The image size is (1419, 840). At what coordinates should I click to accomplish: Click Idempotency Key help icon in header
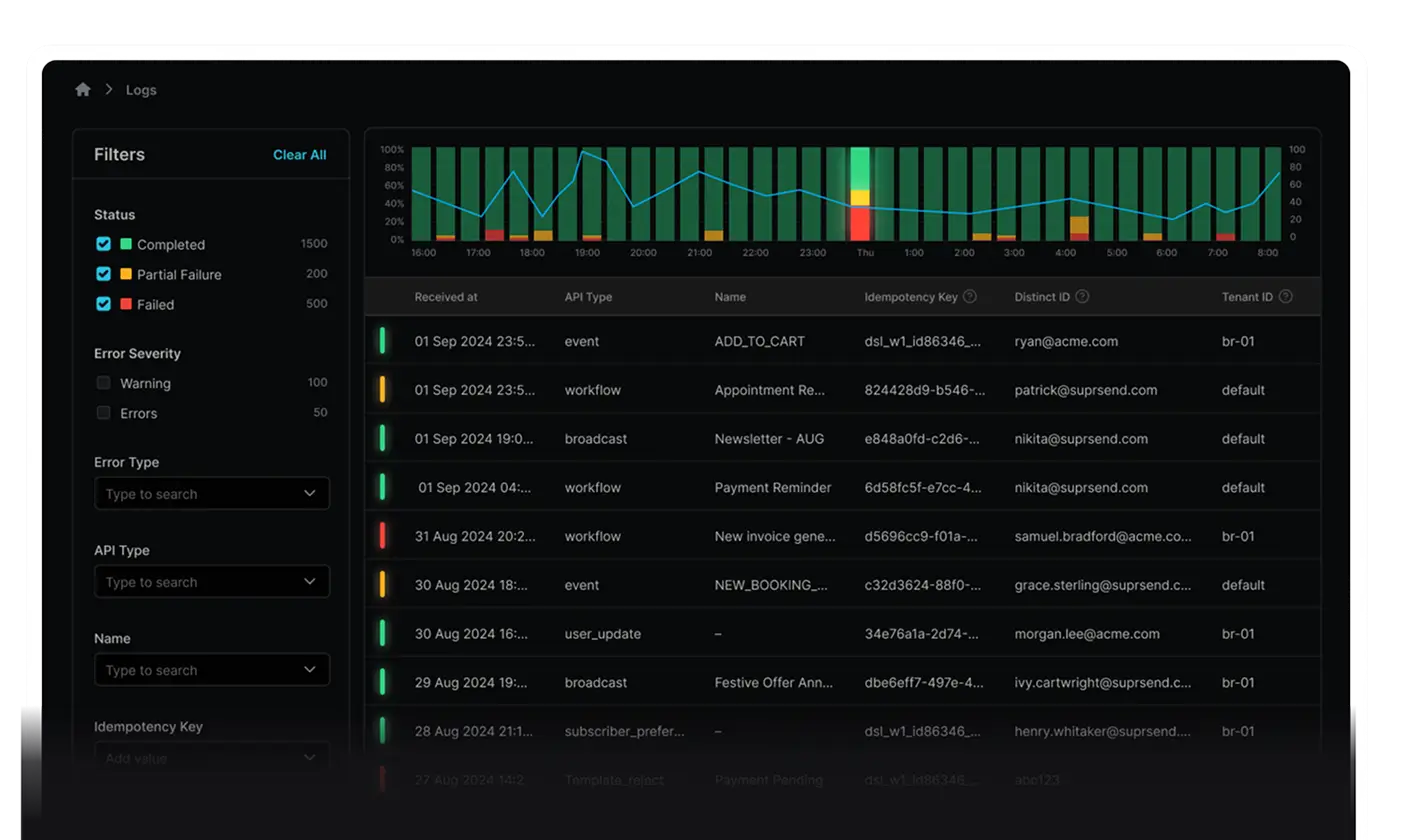coord(970,297)
